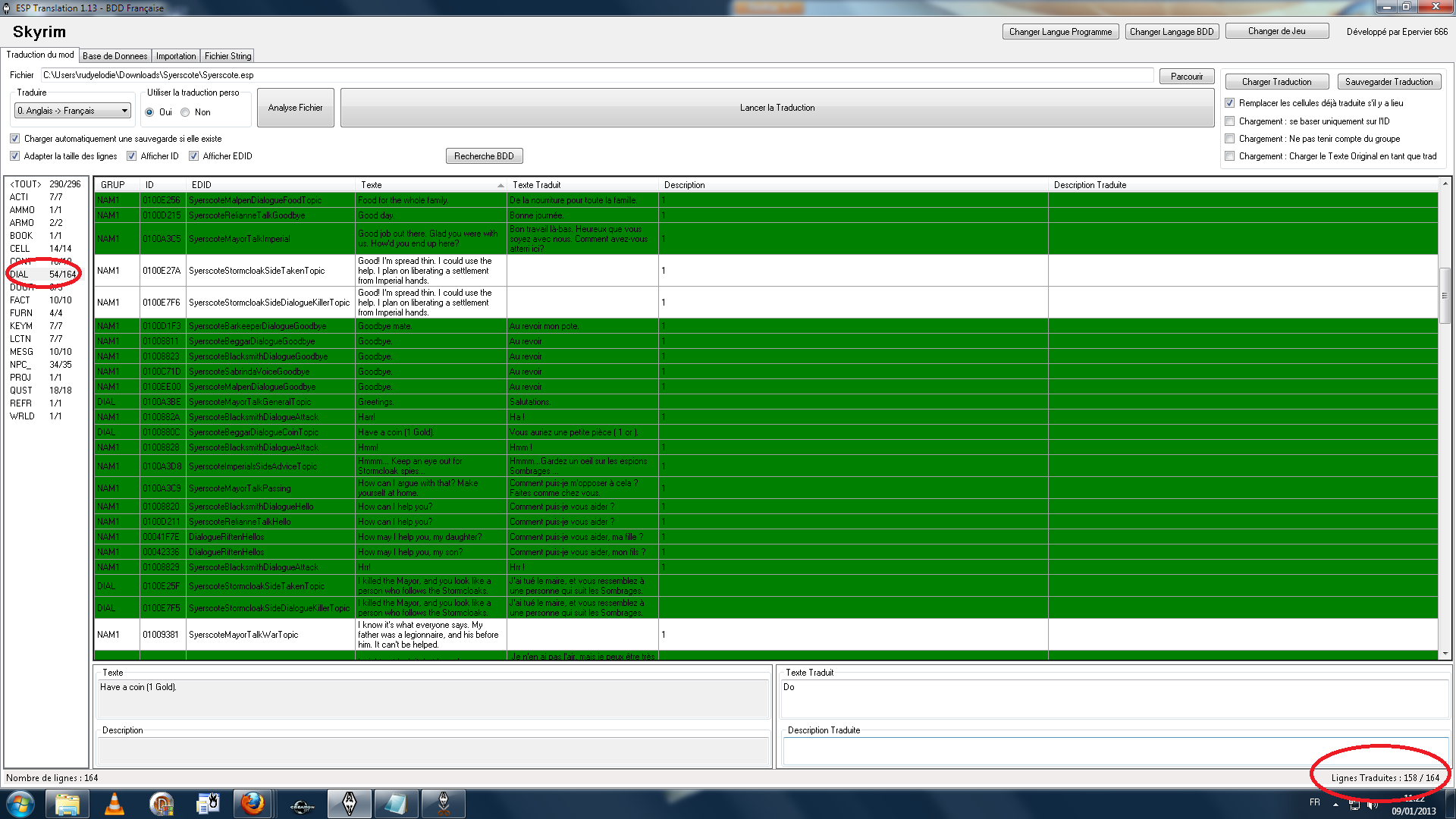This screenshot has height=819, width=1456.
Task: Select the 'Oui' radio button
Action: click(149, 112)
